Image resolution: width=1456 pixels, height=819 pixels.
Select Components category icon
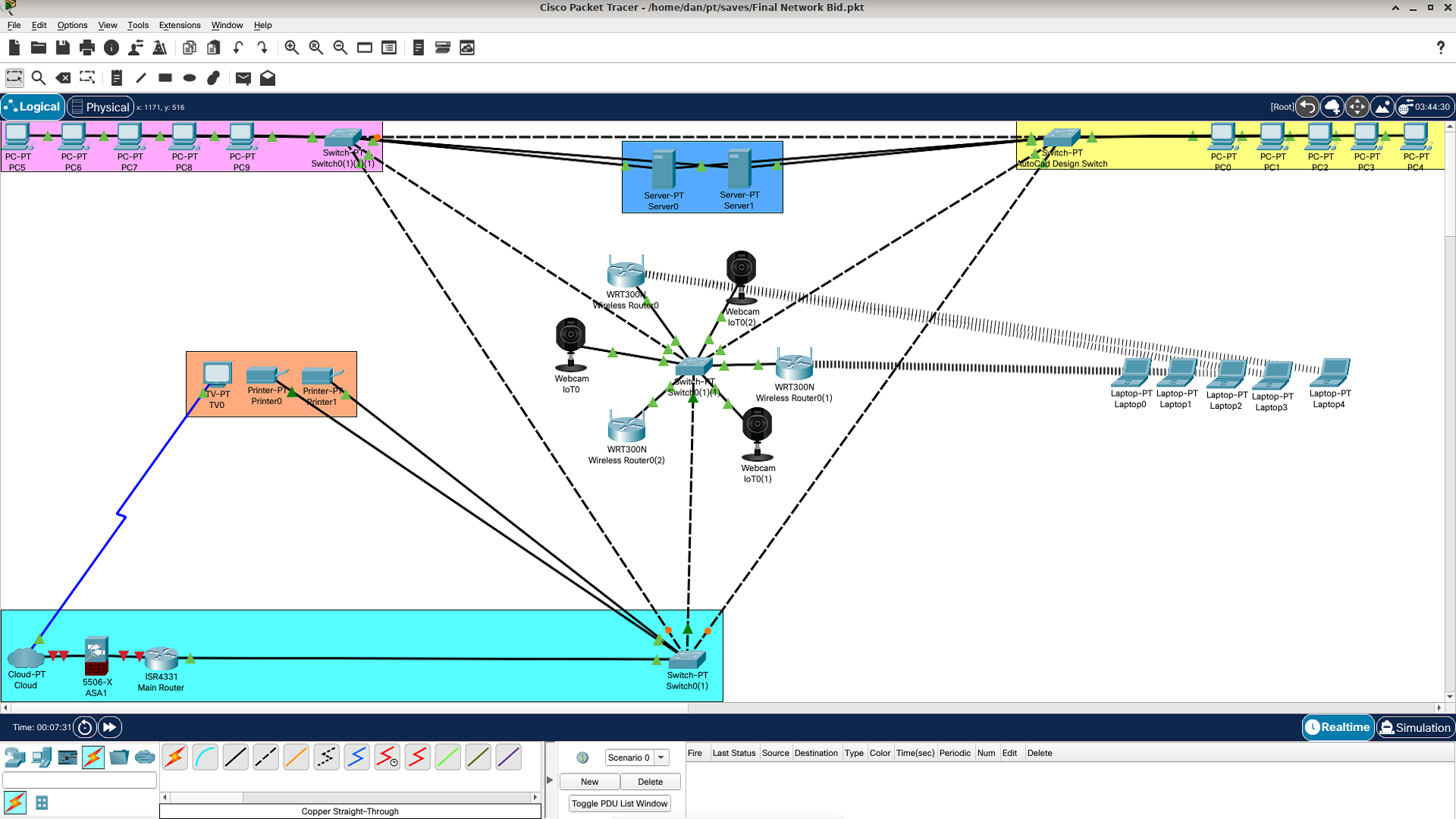pyautogui.click(x=67, y=757)
